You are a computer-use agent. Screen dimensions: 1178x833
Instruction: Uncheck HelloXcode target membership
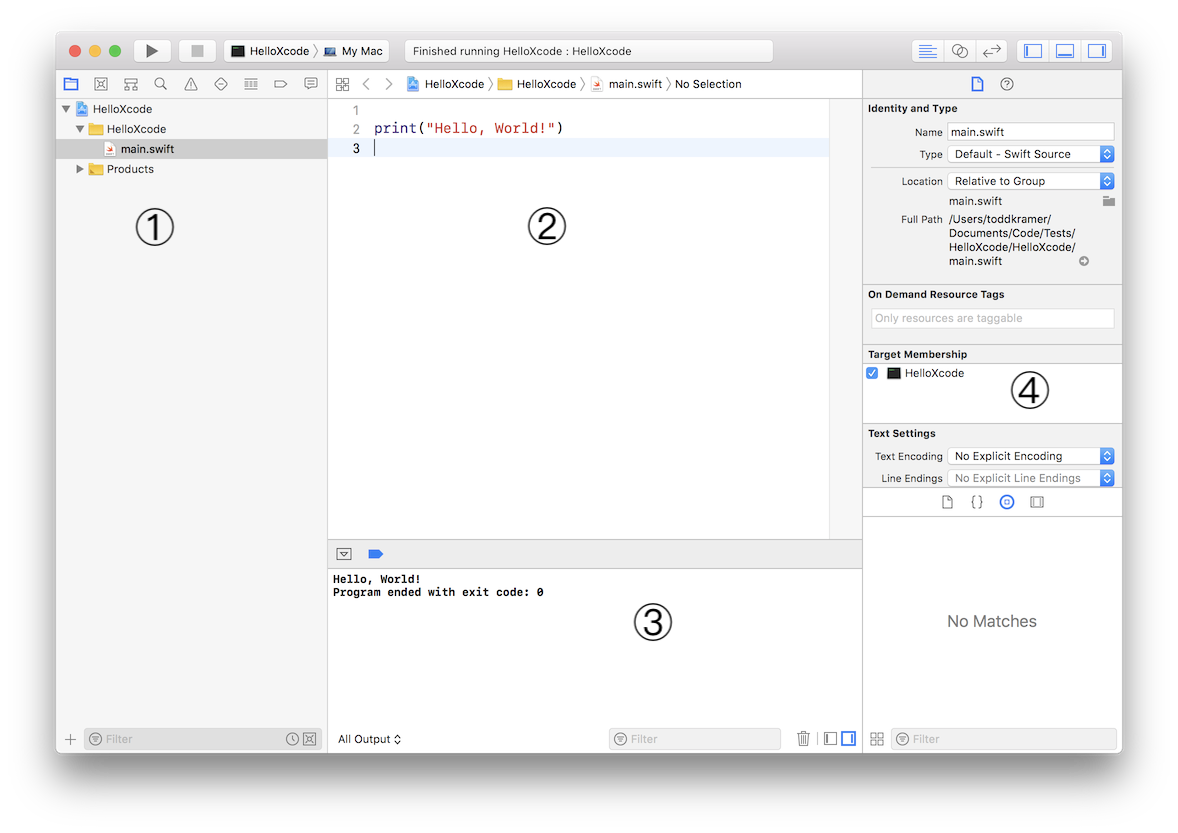coord(872,373)
